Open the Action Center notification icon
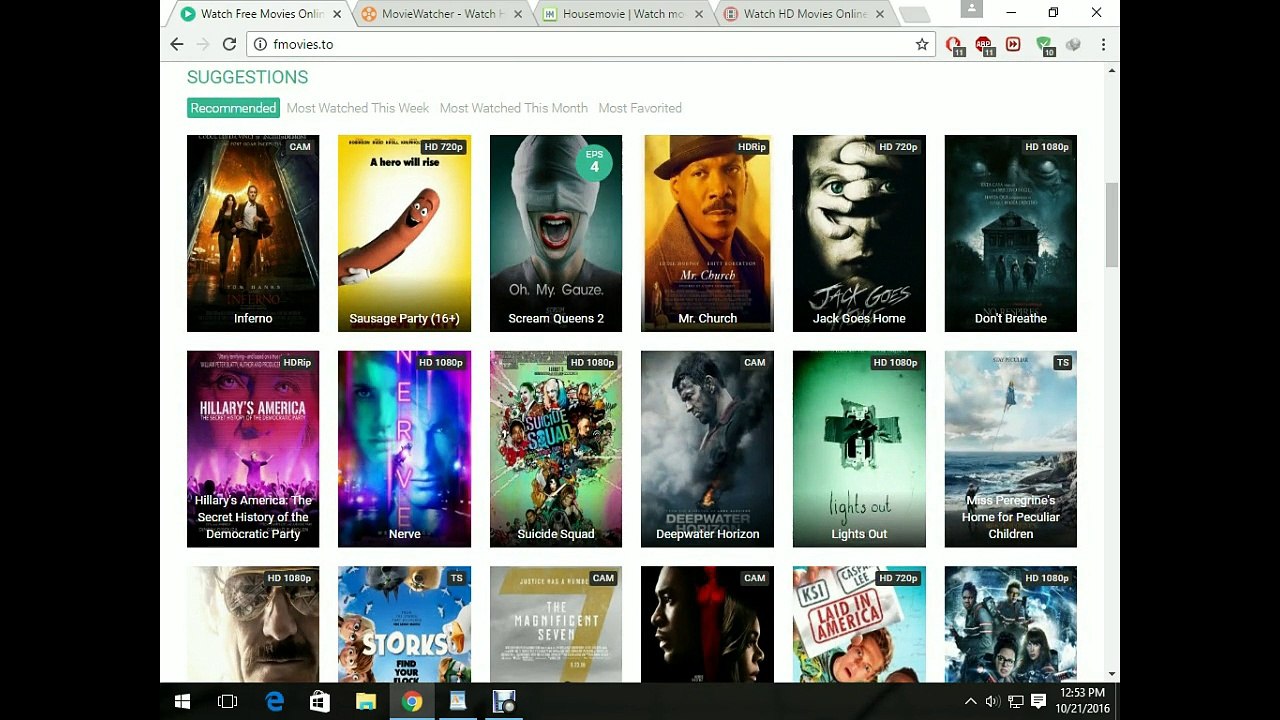The height and width of the screenshot is (720, 1280). [x=1038, y=702]
